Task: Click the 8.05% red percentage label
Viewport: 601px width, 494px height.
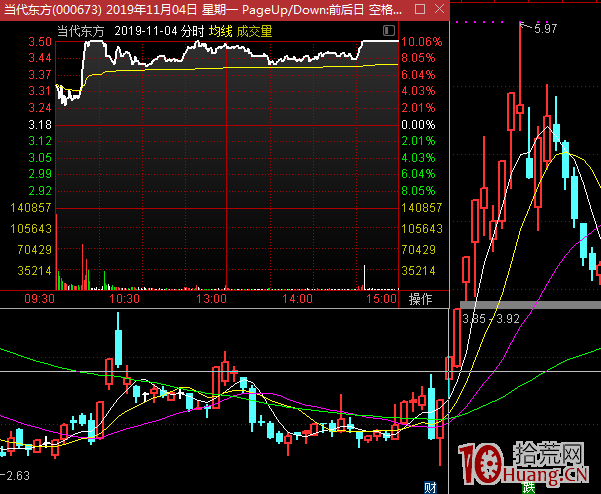Action: point(418,58)
